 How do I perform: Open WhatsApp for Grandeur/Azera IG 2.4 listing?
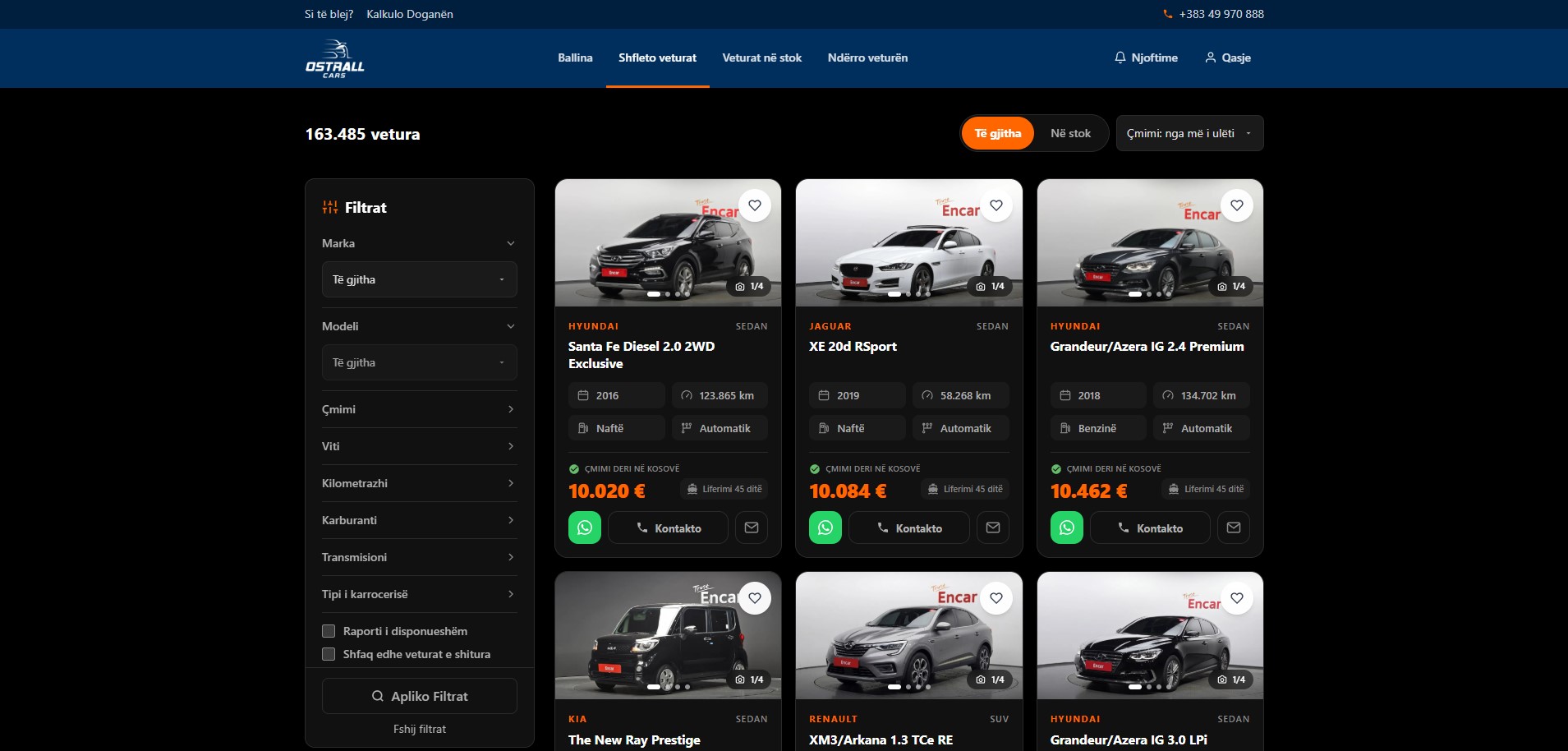click(1067, 528)
